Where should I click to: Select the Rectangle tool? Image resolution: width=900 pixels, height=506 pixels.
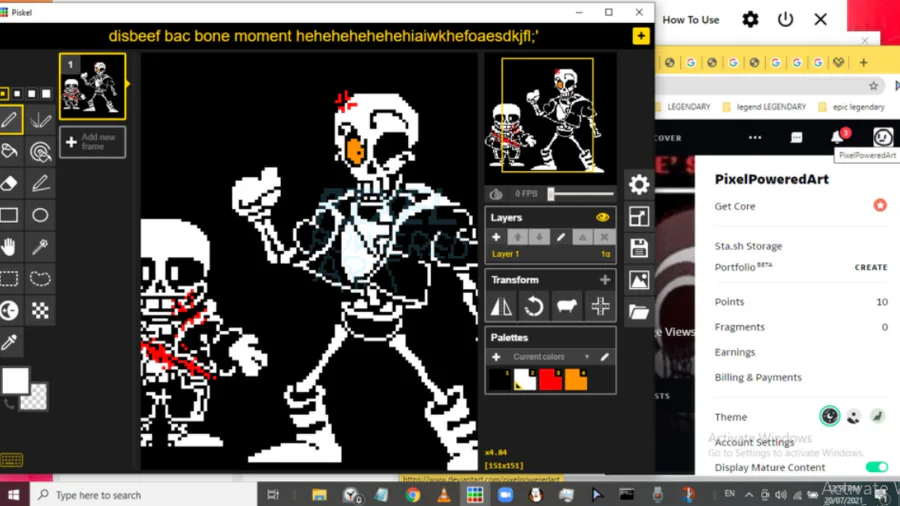pos(10,215)
